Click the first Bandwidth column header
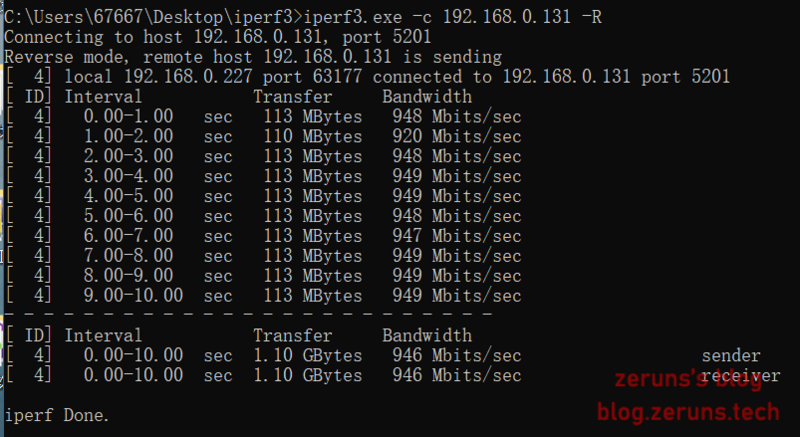The image size is (800, 437). pyautogui.click(x=427, y=97)
